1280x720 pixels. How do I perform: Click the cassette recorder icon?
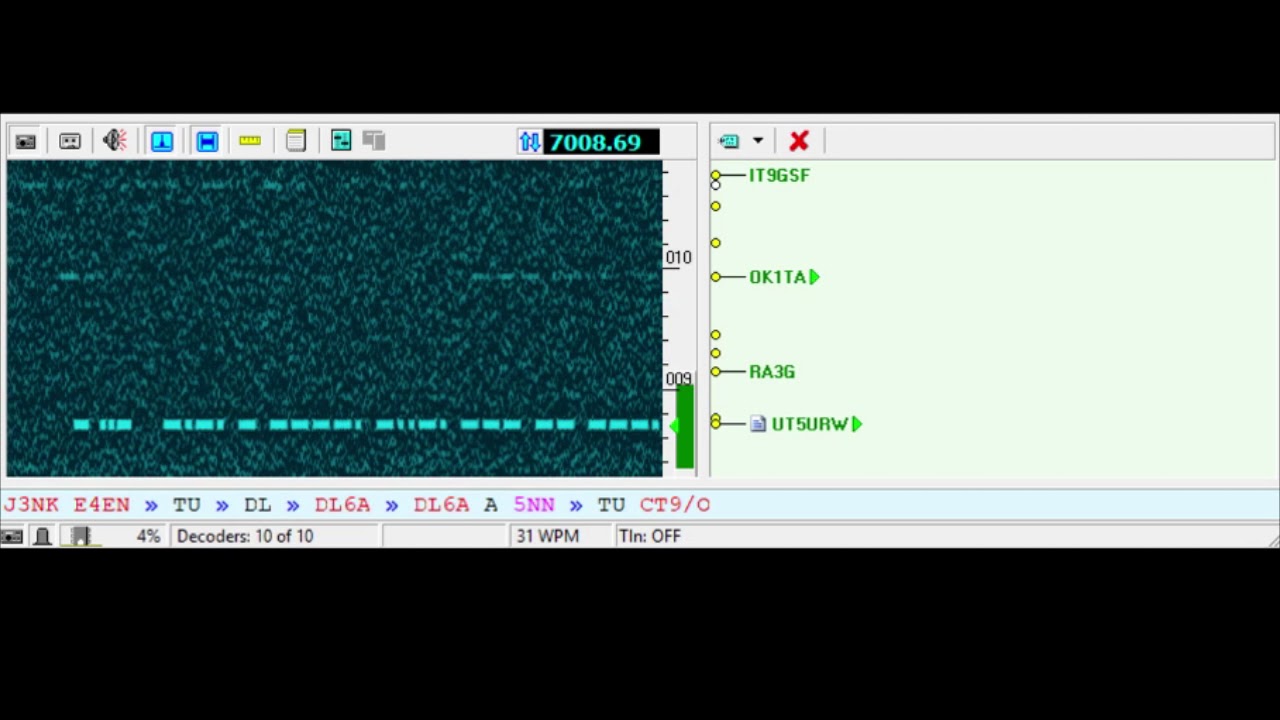[70, 141]
